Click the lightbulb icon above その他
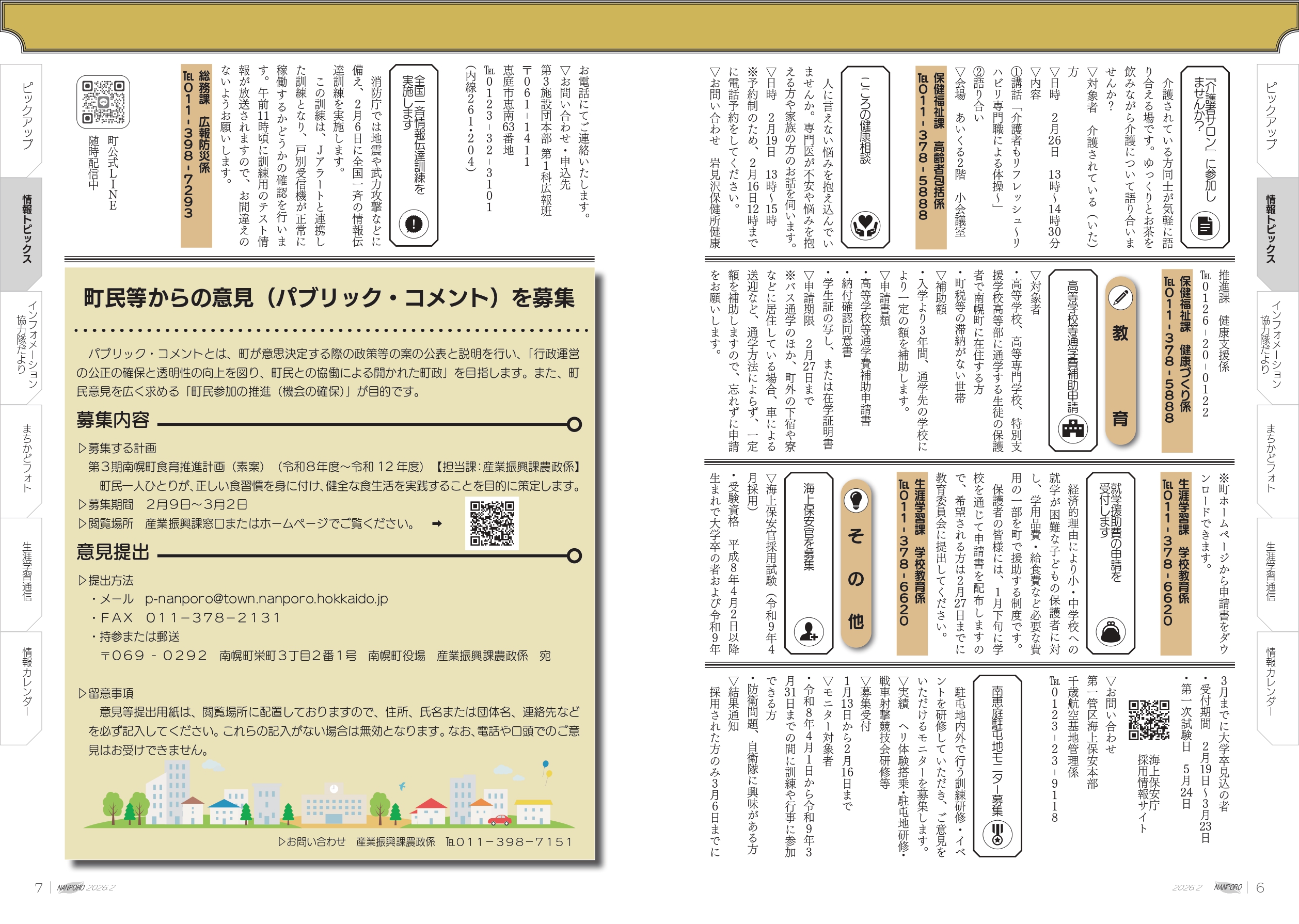1299x924 pixels. [x=856, y=500]
